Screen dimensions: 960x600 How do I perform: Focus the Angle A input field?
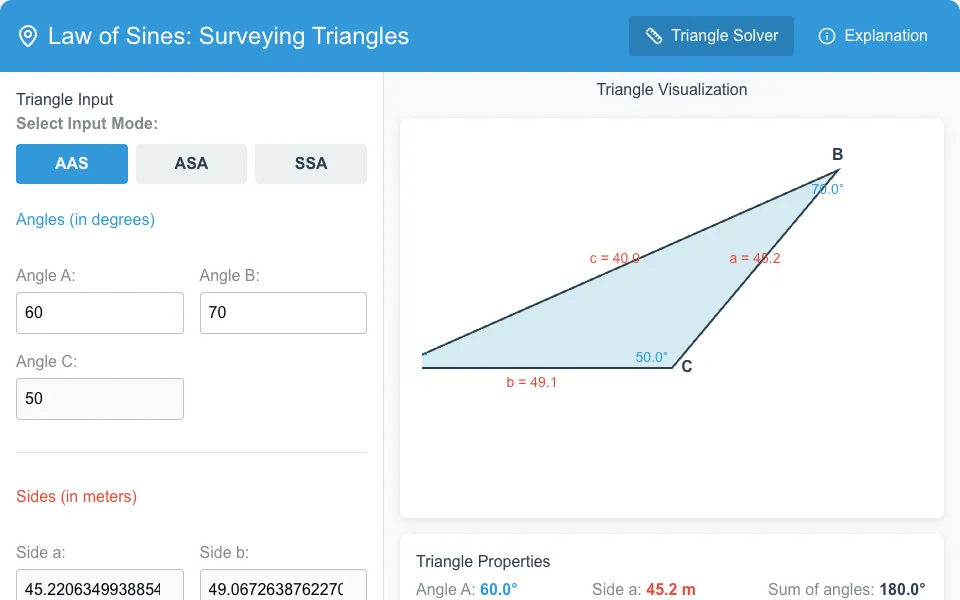[x=100, y=313]
